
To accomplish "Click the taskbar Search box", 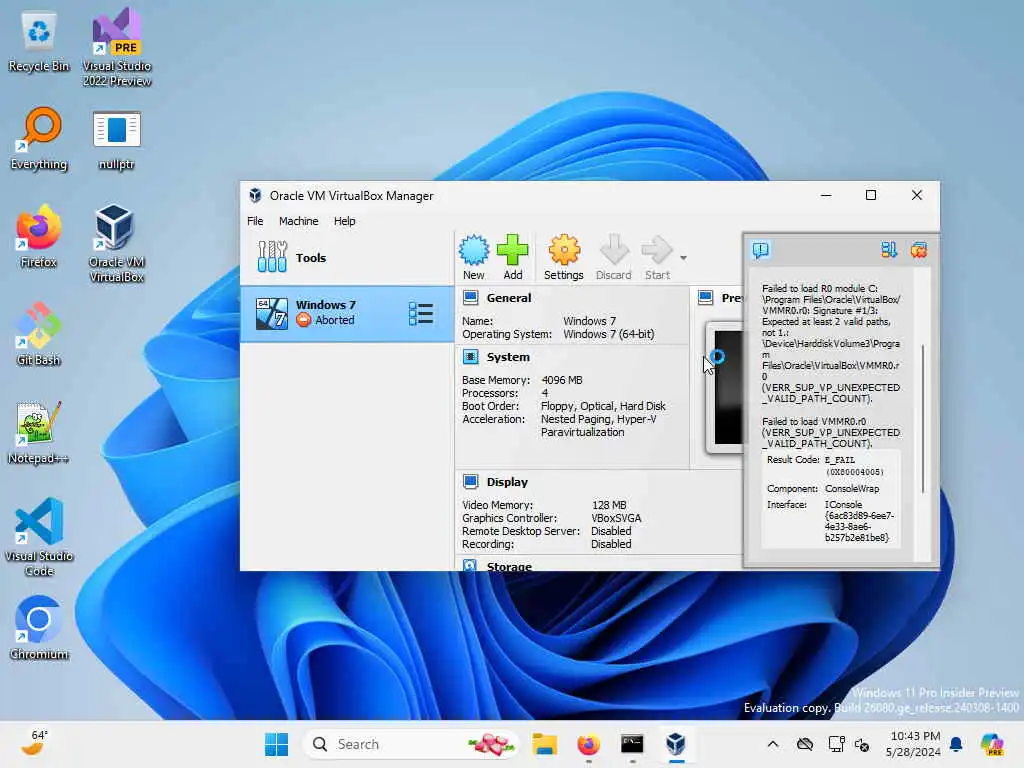I will coord(411,744).
